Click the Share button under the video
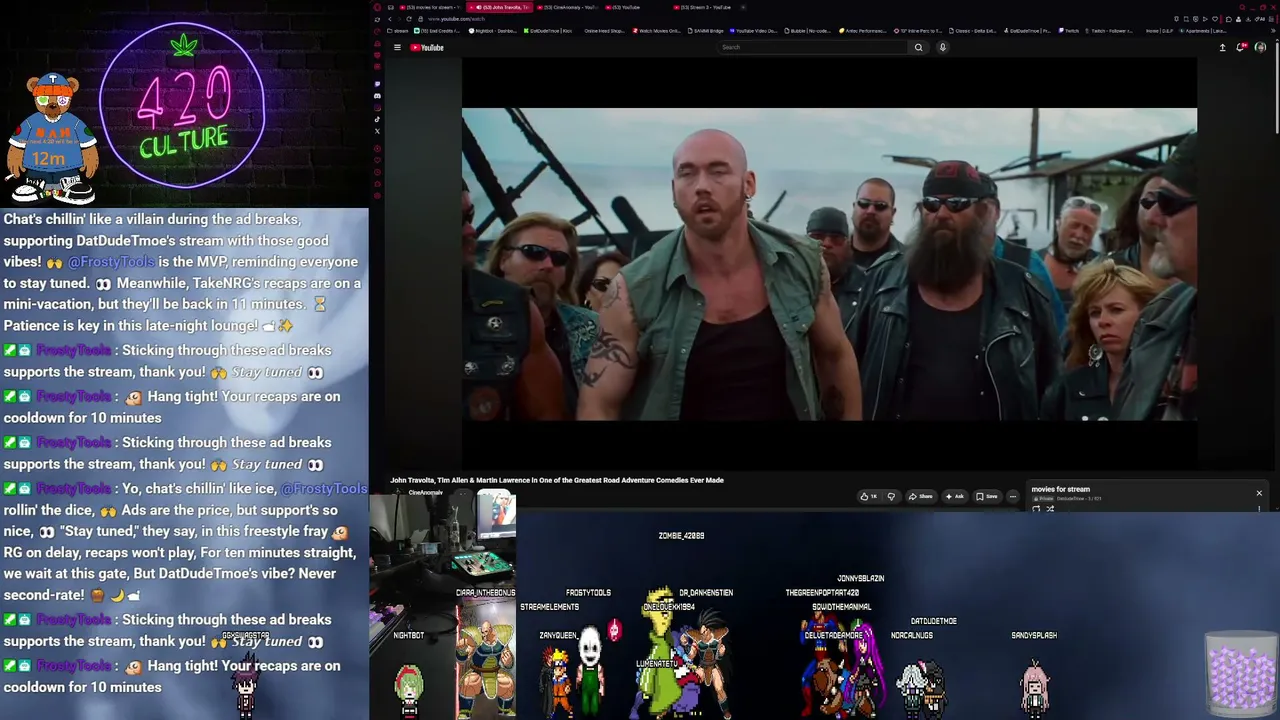The width and height of the screenshot is (1280, 720). 919,496
